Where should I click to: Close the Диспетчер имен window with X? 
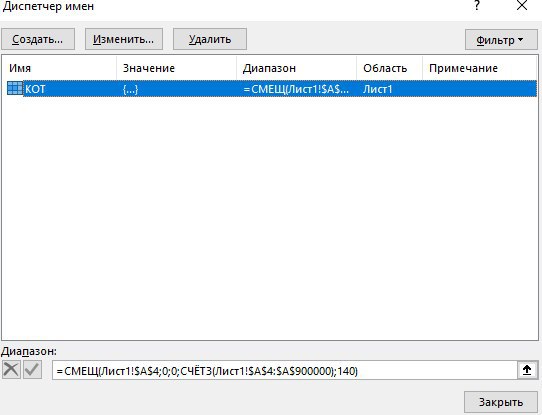coord(522,5)
